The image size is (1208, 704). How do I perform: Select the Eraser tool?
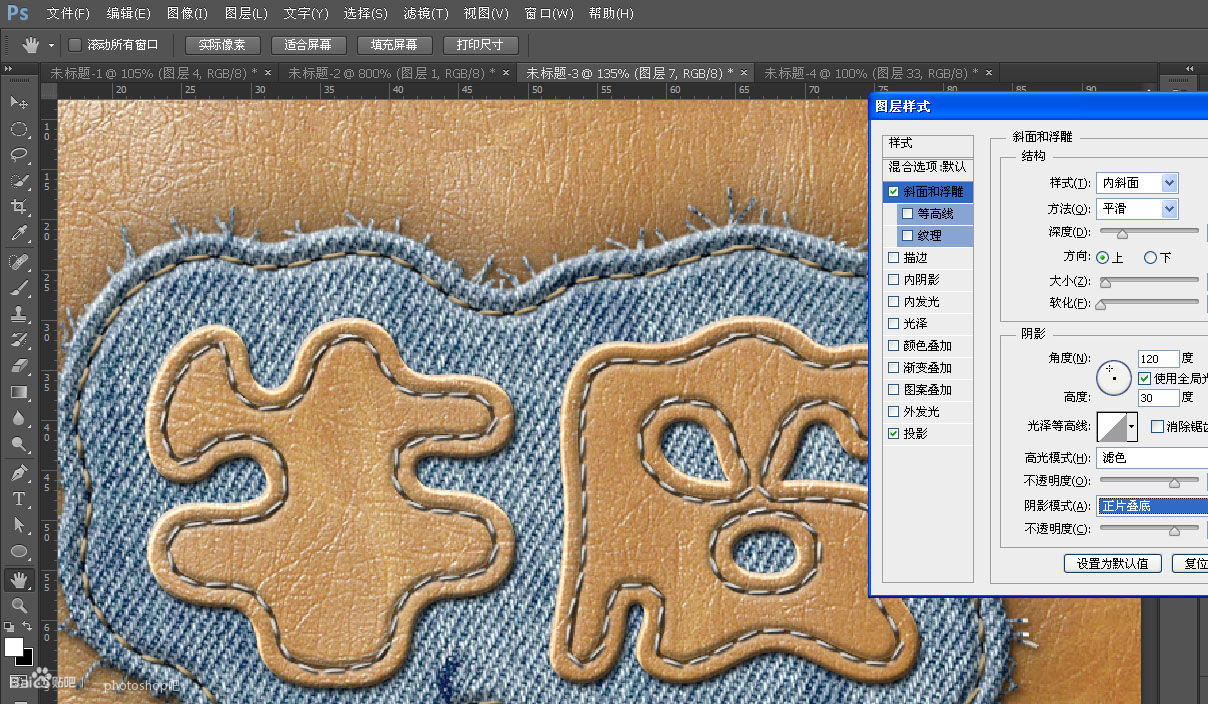tap(18, 366)
